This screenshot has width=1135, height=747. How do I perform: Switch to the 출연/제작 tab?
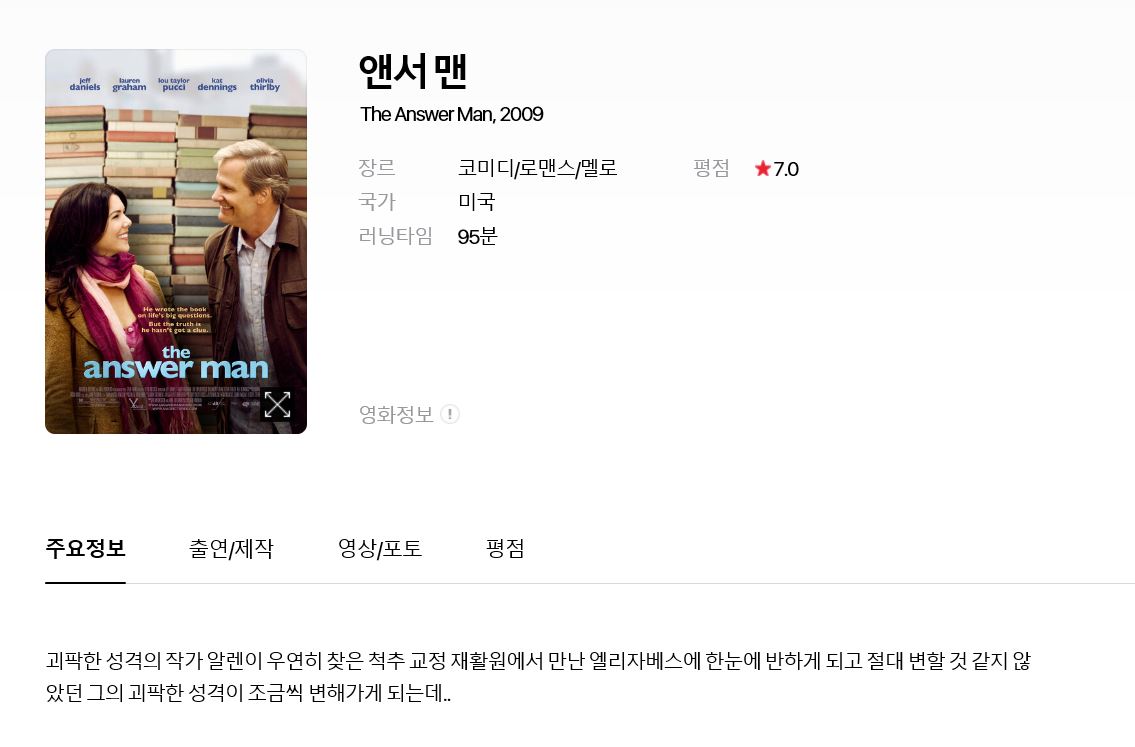point(231,549)
